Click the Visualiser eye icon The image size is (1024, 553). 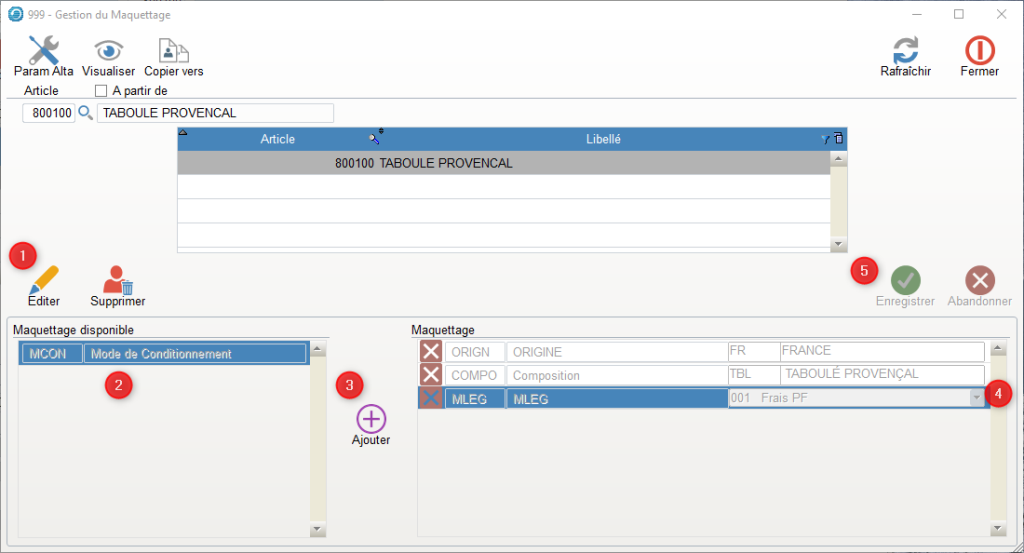108,50
